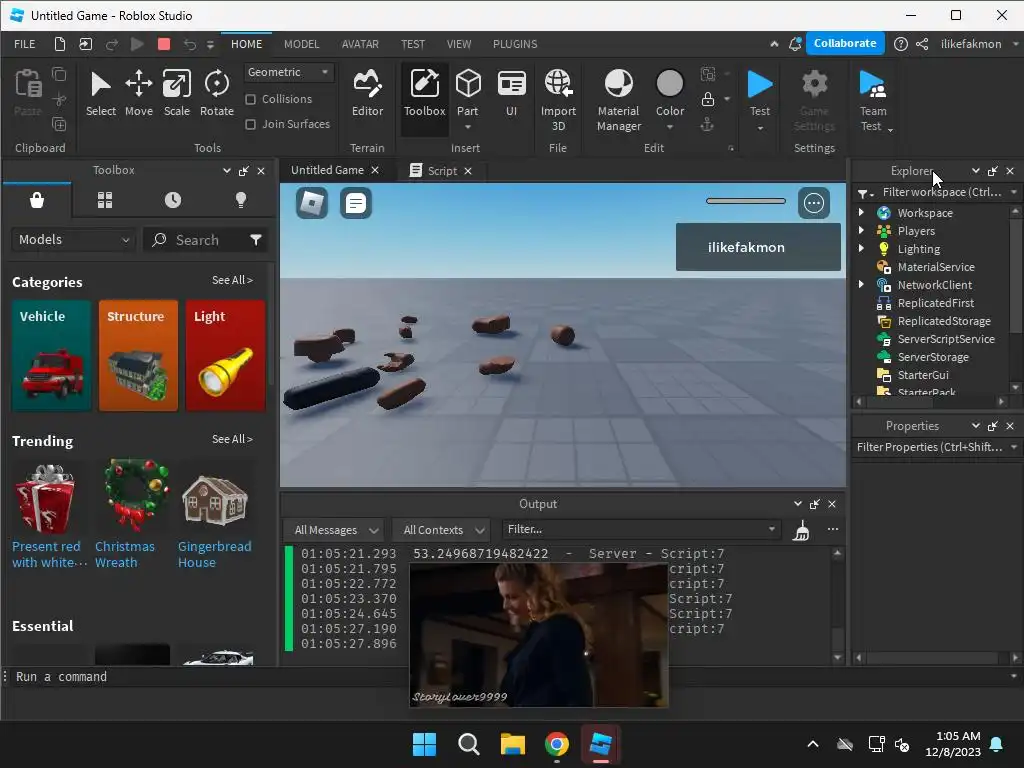Clear the Output log with broom icon
The width and height of the screenshot is (1024, 768).
[801, 531]
